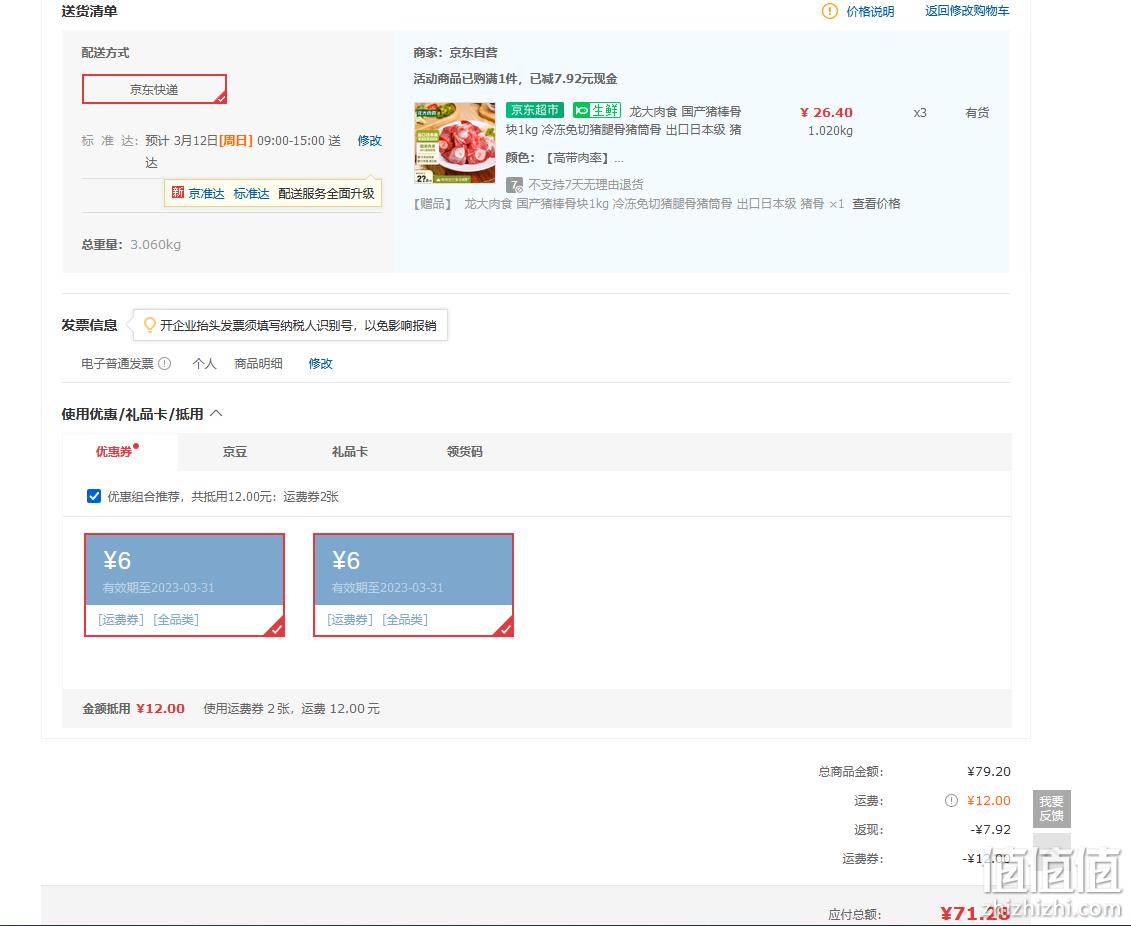This screenshot has height=926, width=1131.
Task: Click the 总重量 3.060kg text
Action: (x=131, y=244)
